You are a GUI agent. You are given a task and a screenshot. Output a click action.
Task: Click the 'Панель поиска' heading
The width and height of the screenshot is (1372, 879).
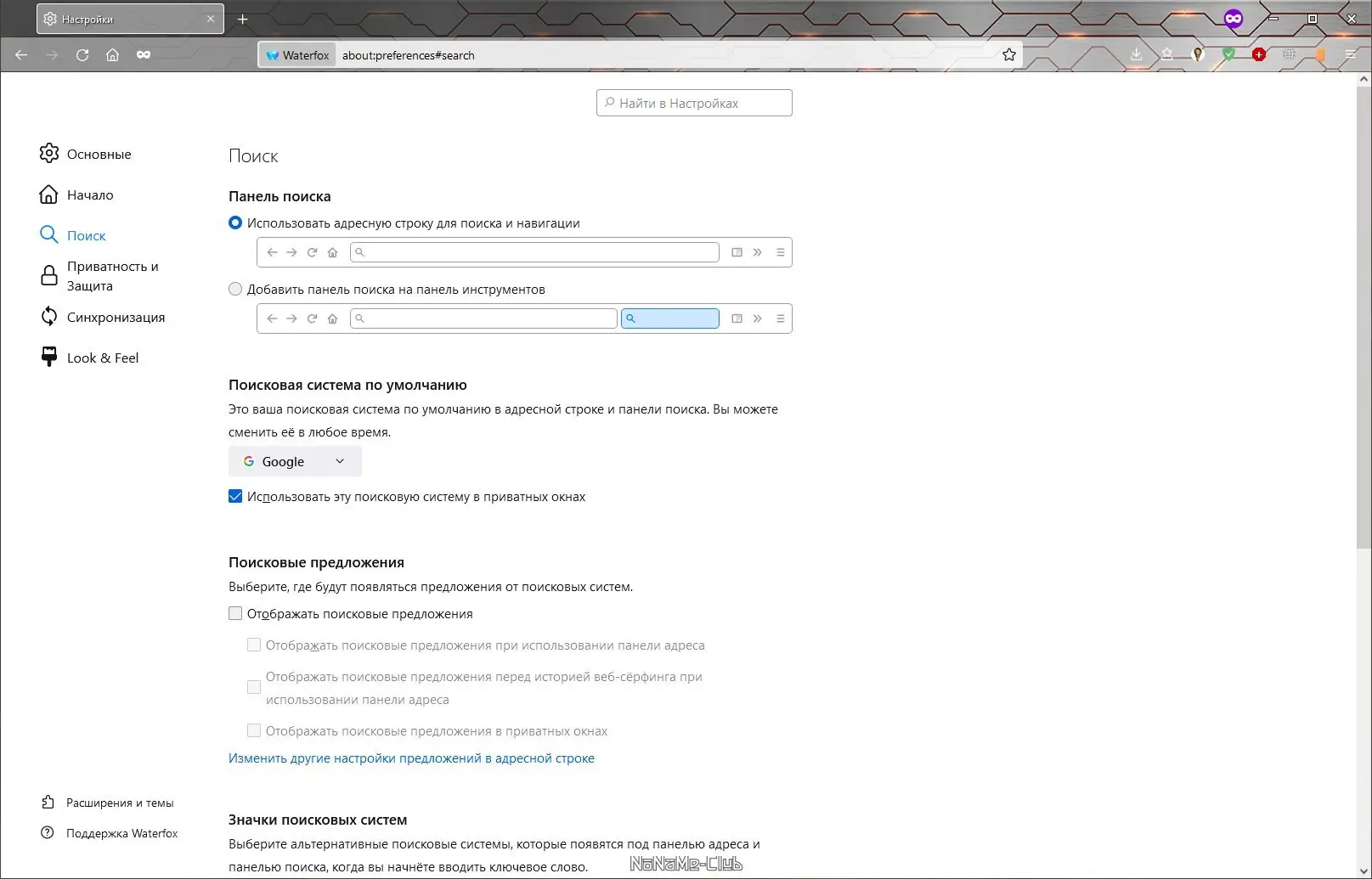pyautogui.click(x=279, y=196)
